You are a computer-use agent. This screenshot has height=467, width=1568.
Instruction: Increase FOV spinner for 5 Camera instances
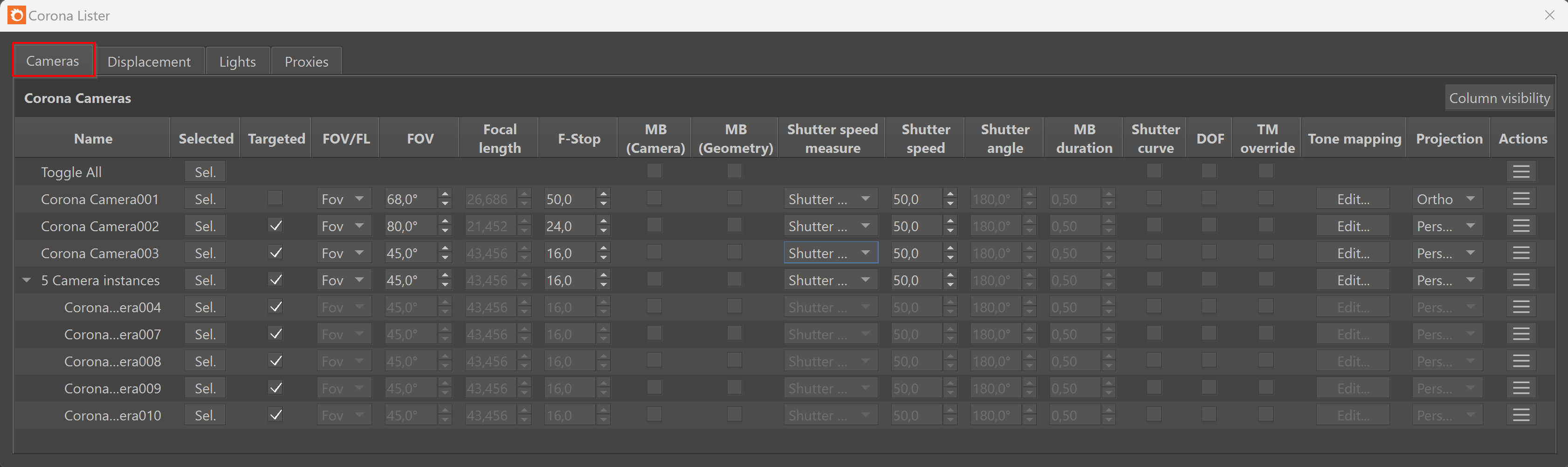click(445, 275)
